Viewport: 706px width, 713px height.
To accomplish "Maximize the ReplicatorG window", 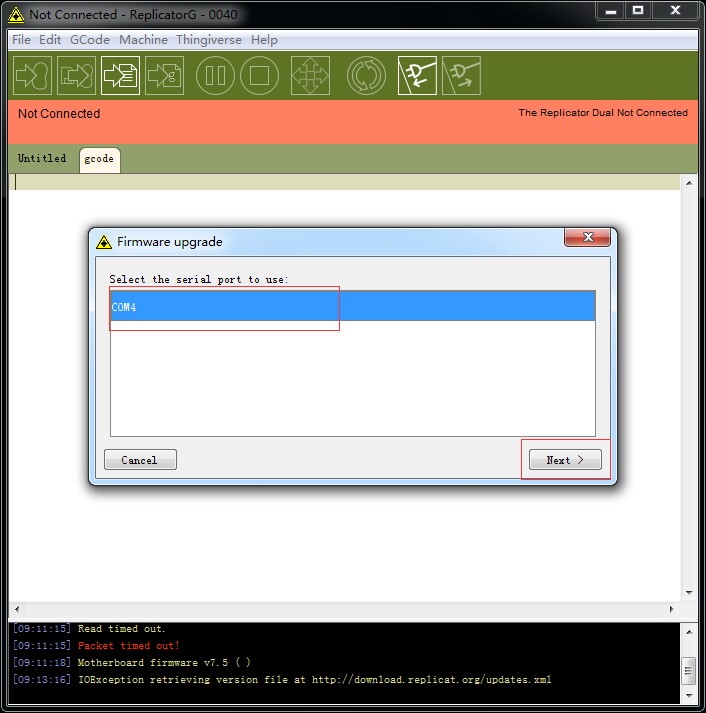I will click(638, 11).
